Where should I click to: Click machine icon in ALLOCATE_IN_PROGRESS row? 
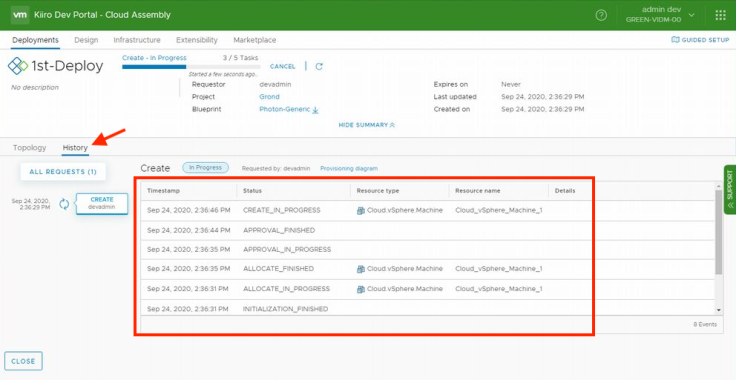(360, 289)
